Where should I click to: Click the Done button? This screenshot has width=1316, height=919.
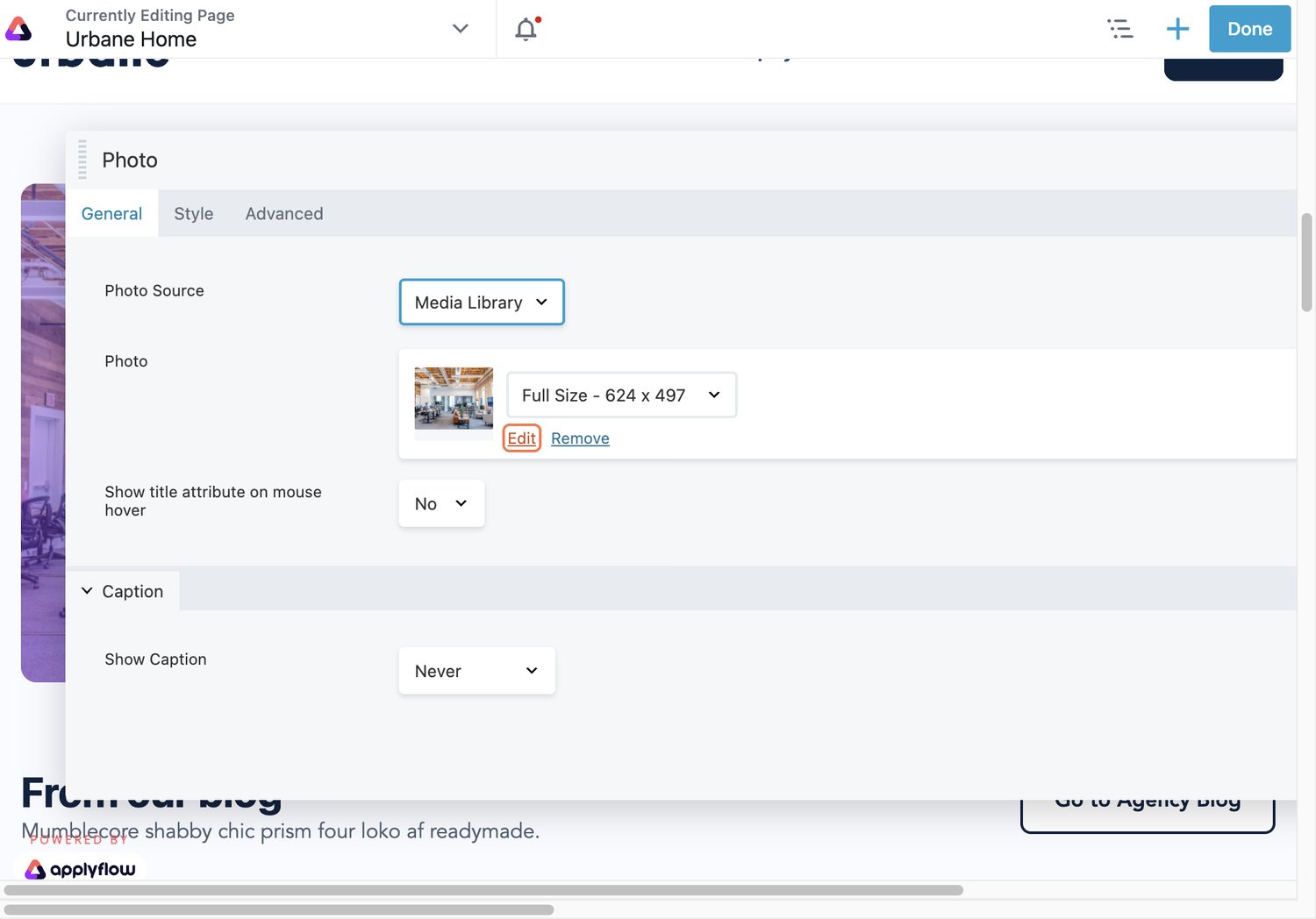(x=1249, y=29)
